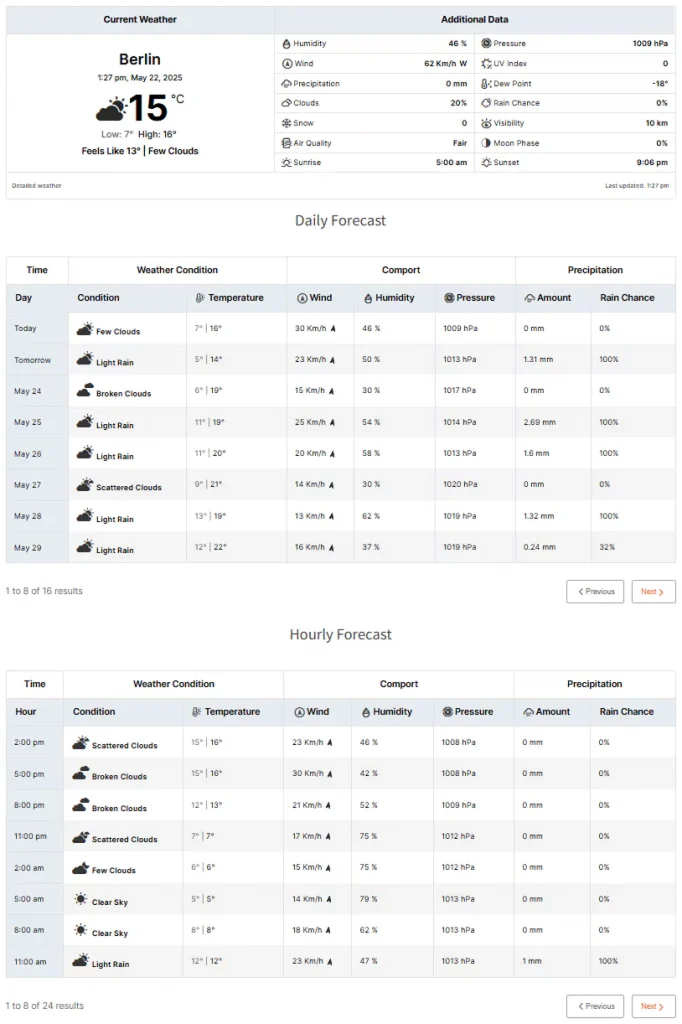This screenshot has height=1024, width=682.
Task: Click the 1:27 pm, May 22, 2025 date text
Action: coord(140,78)
